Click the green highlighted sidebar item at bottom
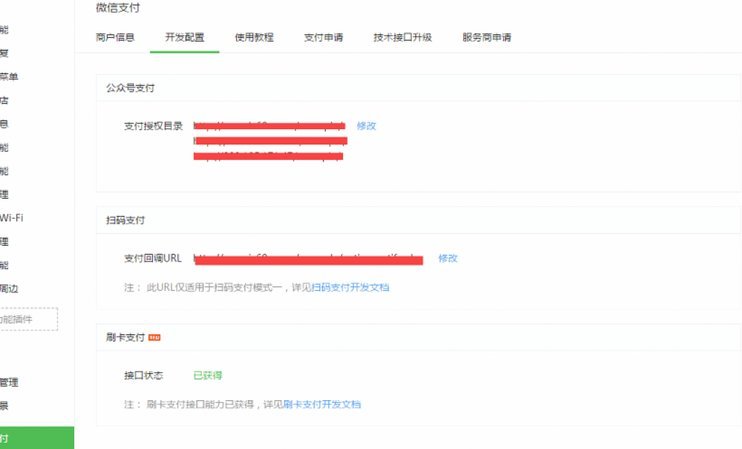 pos(37,438)
